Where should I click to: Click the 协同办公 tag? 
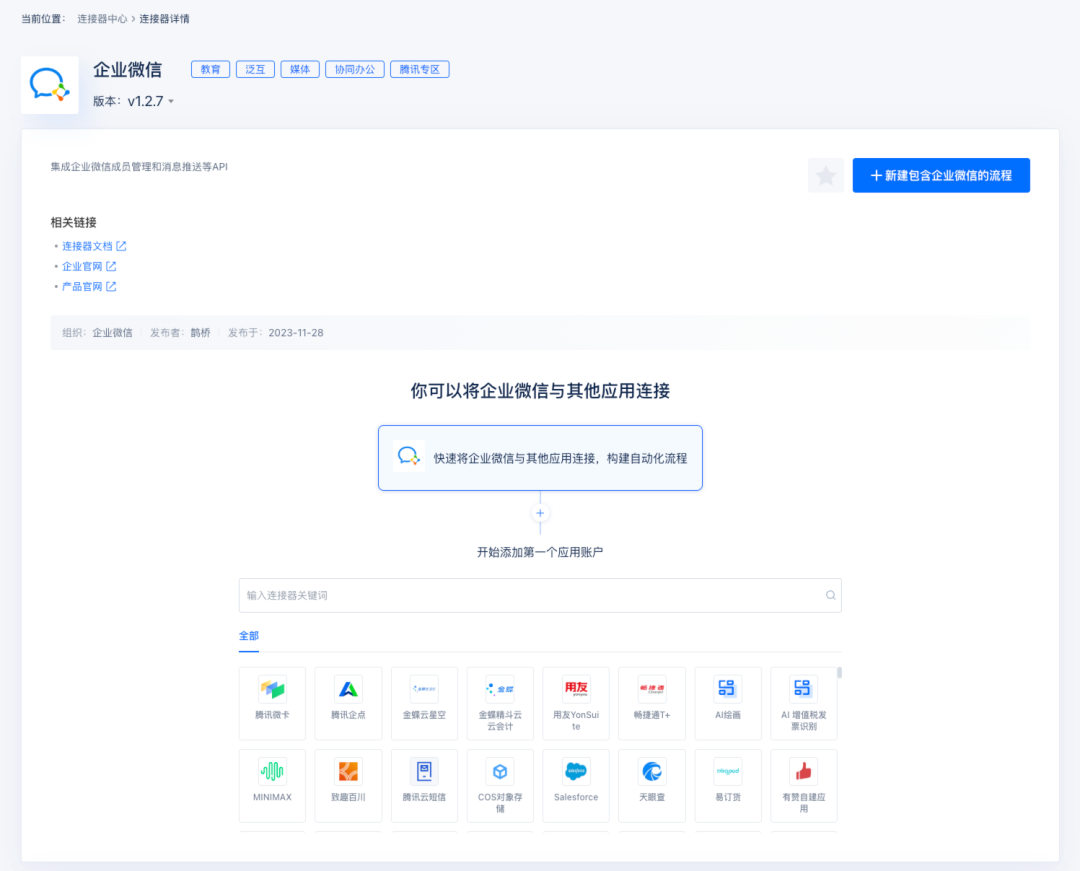click(355, 70)
